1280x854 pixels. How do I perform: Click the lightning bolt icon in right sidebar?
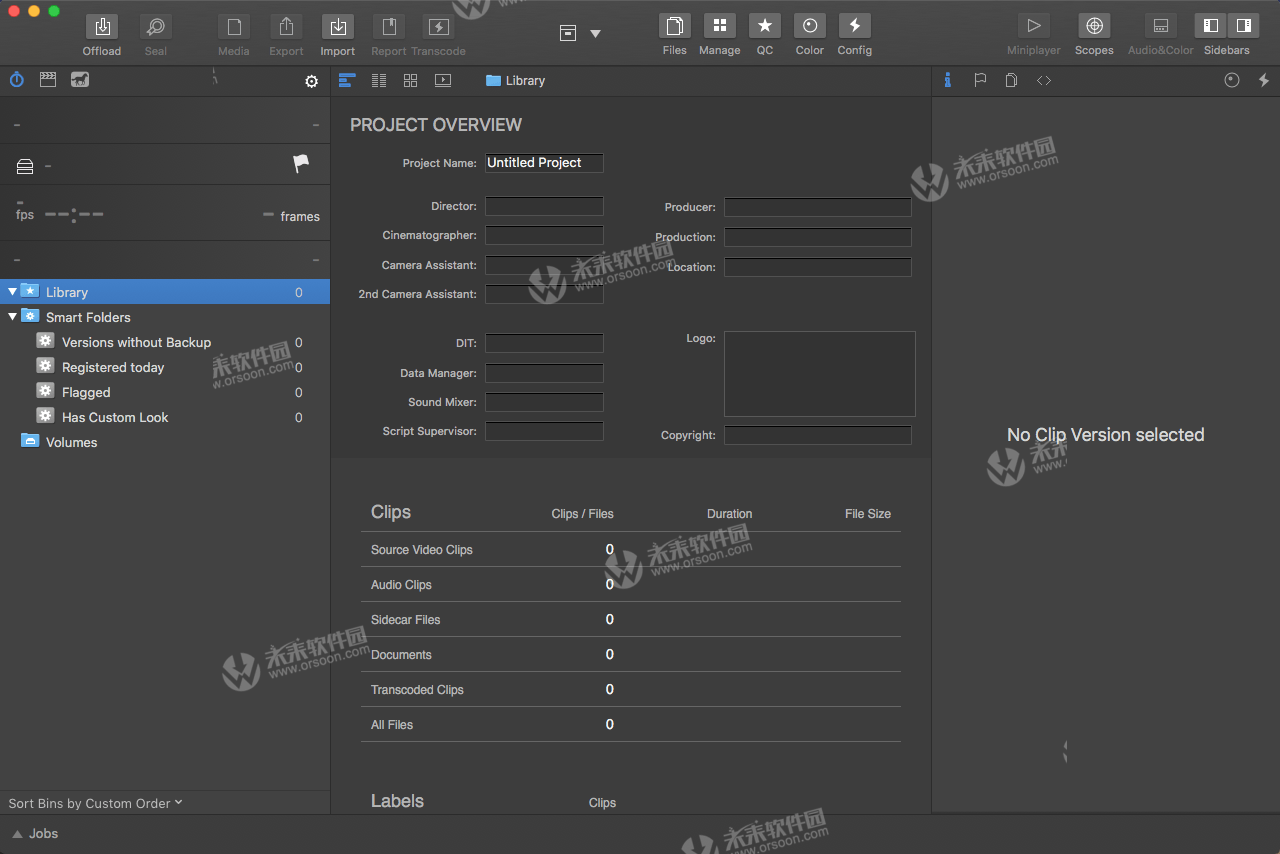click(1264, 80)
